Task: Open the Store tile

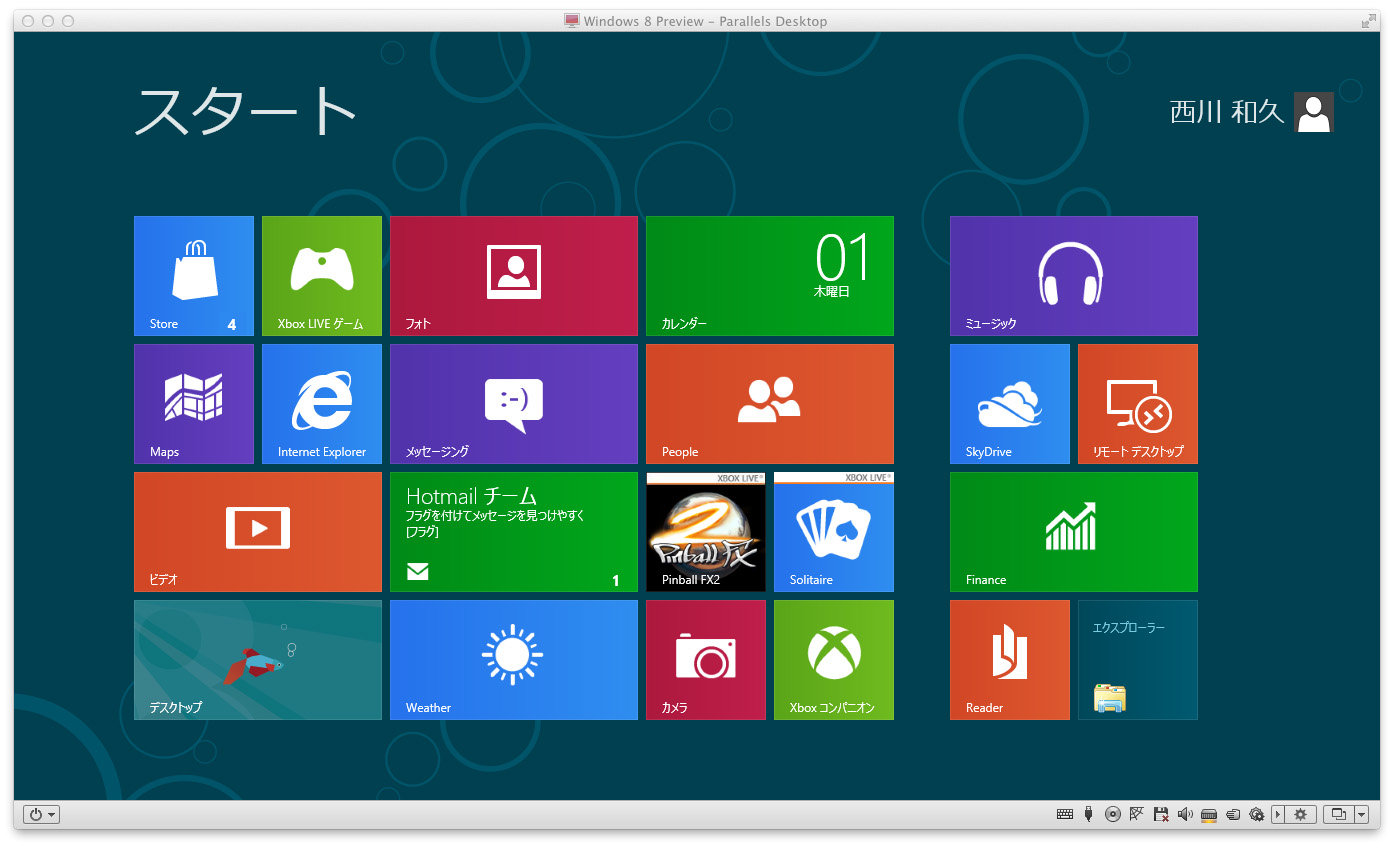Action: click(x=194, y=276)
